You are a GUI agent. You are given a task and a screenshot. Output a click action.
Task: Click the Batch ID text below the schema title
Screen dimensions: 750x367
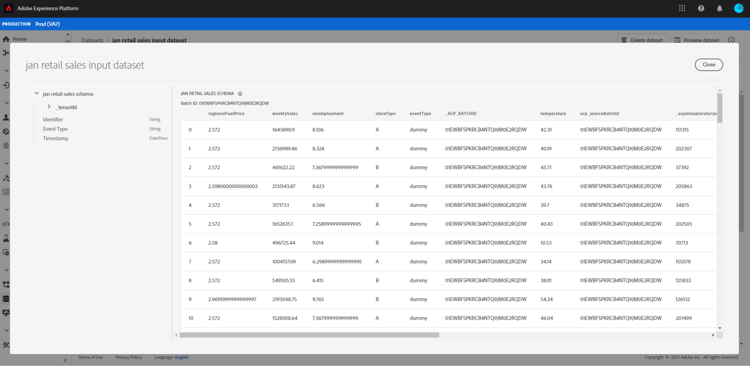224,103
